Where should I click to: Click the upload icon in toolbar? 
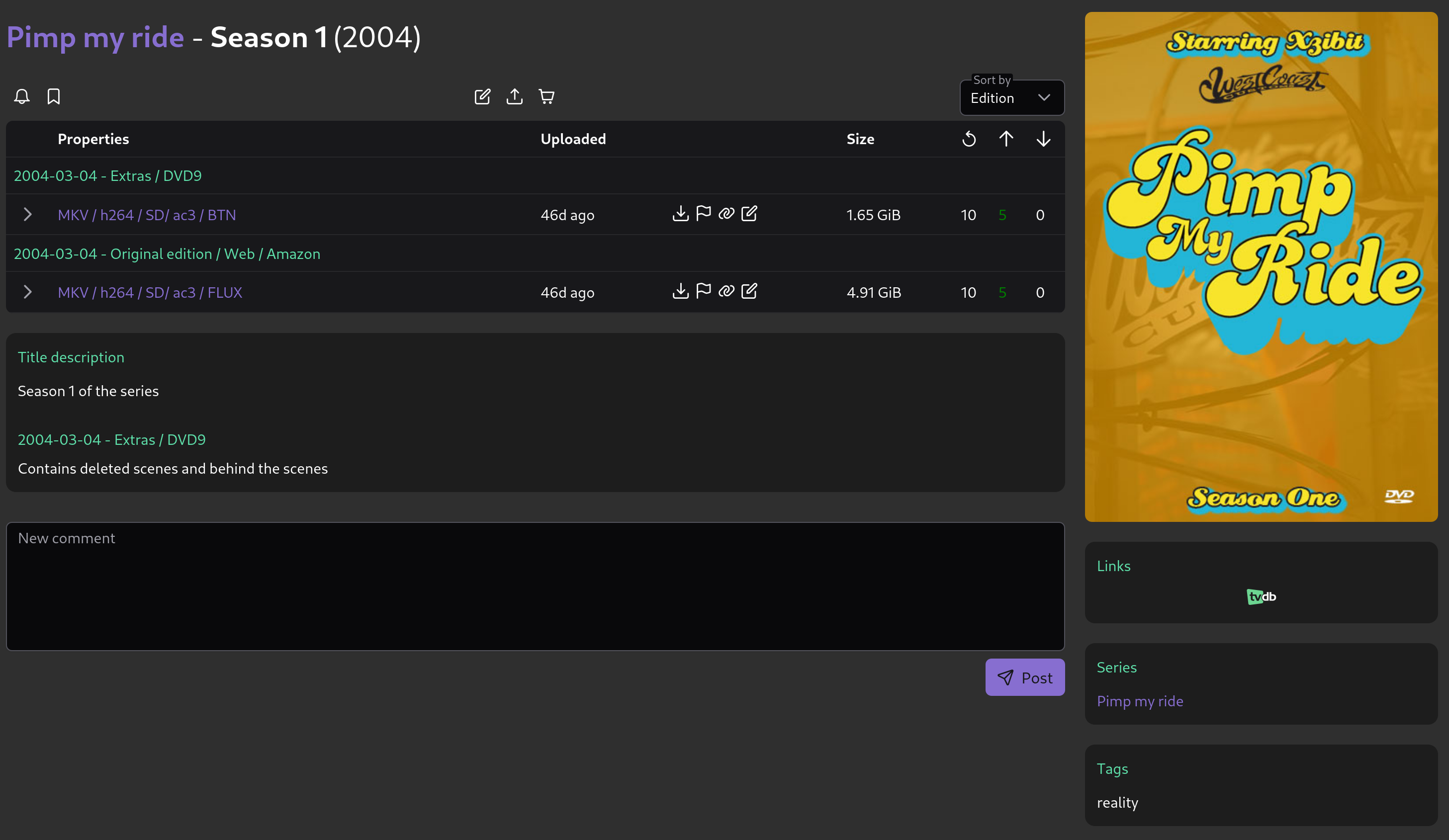515,96
